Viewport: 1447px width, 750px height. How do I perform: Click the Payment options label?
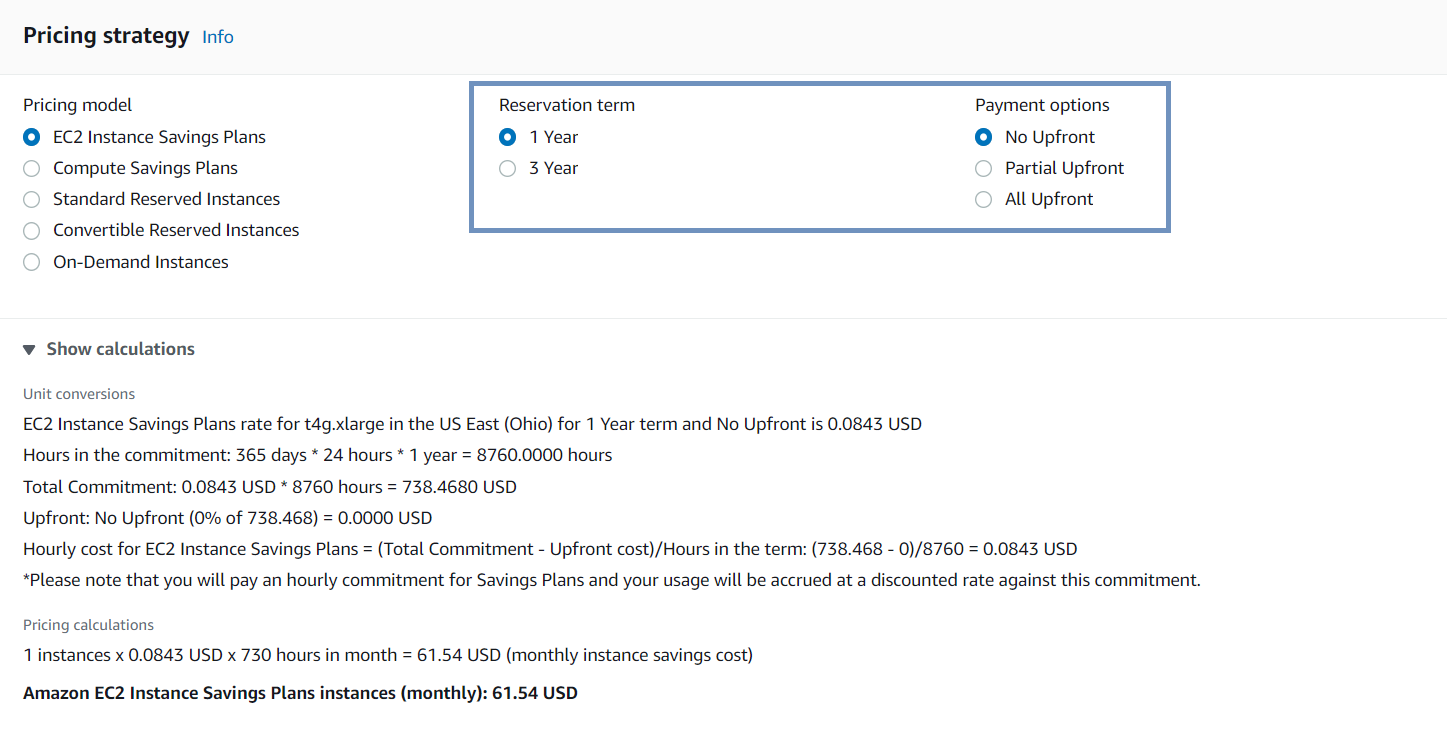(x=1043, y=105)
